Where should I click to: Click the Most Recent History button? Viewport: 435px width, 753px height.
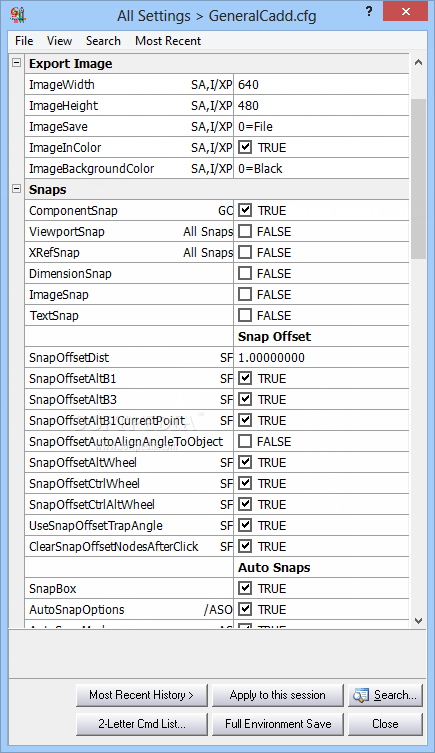point(142,695)
